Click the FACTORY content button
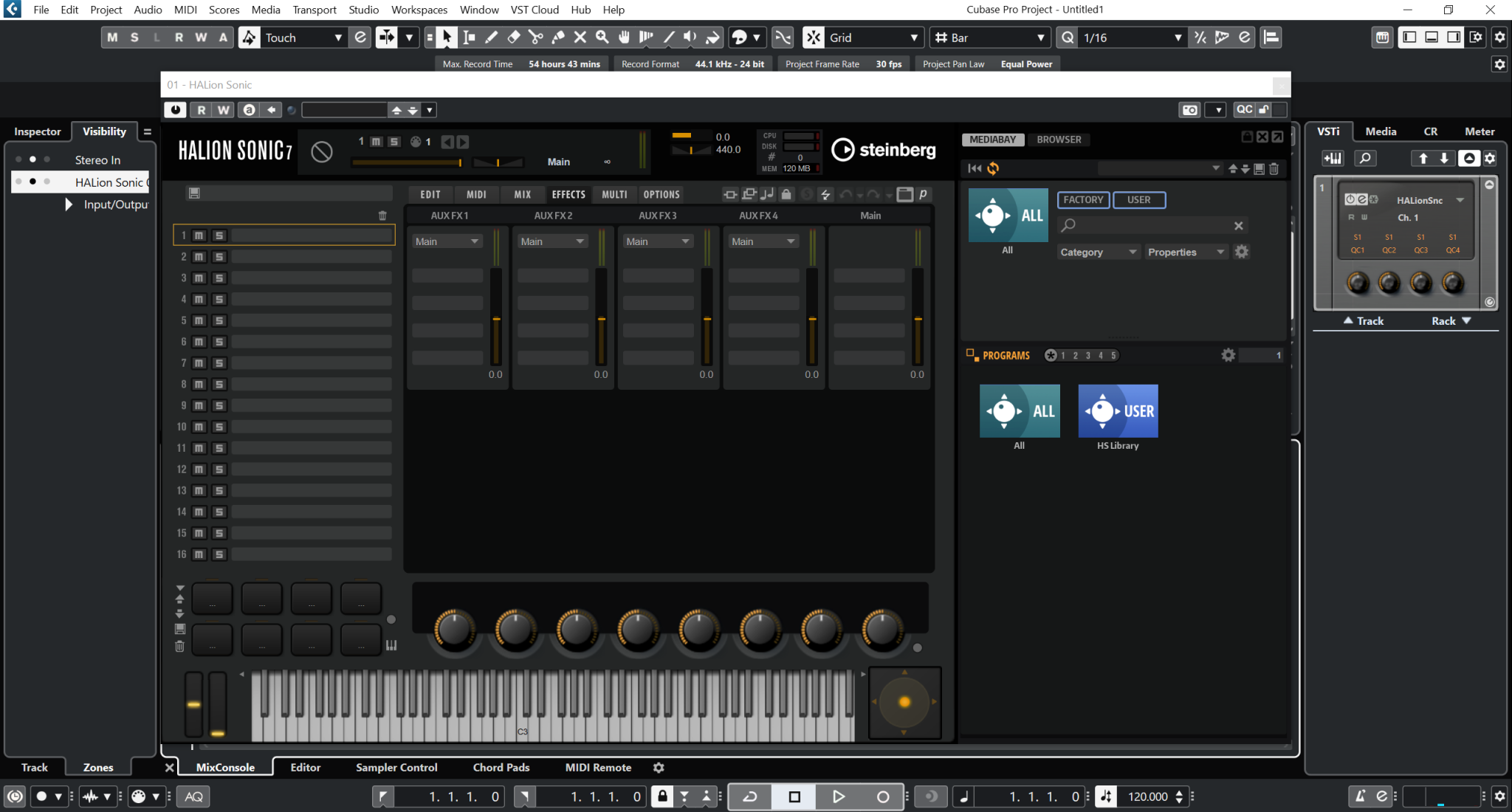 point(1082,199)
